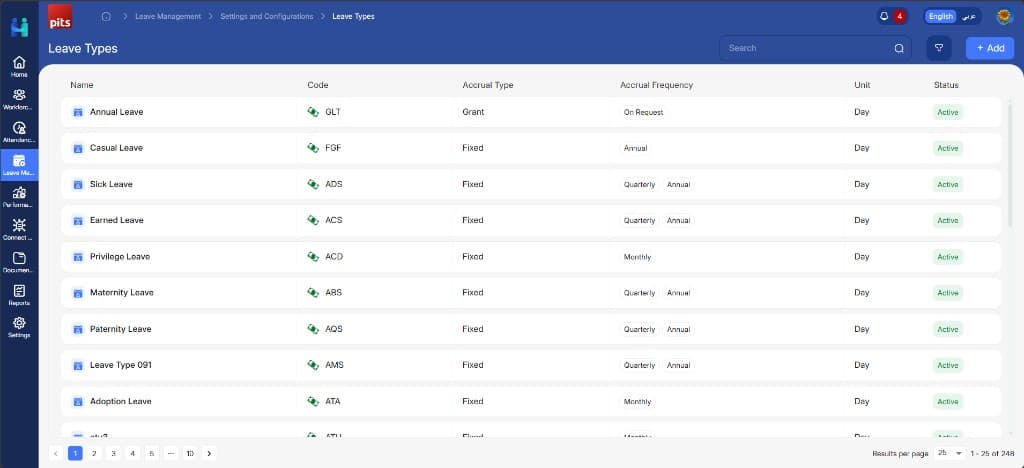Image resolution: width=1024 pixels, height=468 pixels.
Task: Click the Leave Types breadcrumb
Action: (353, 16)
